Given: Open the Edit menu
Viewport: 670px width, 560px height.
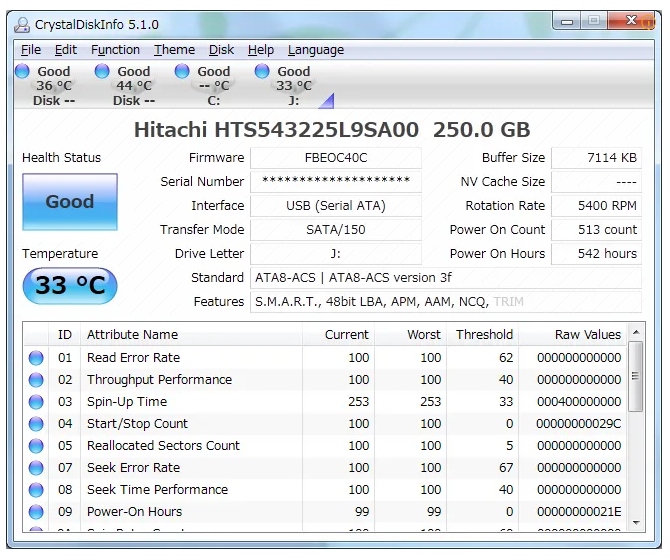Looking at the screenshot, I should click(66, 50).
